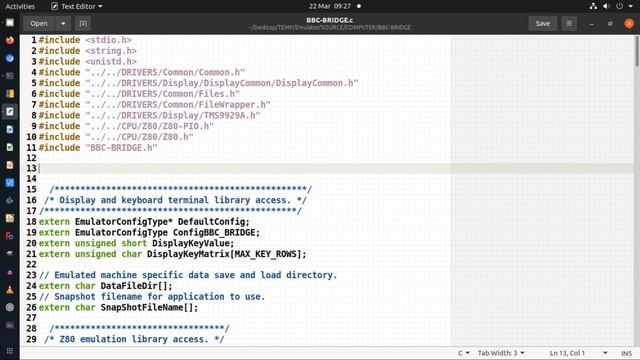Click the #include <unistd.h> line

[88, 61]
